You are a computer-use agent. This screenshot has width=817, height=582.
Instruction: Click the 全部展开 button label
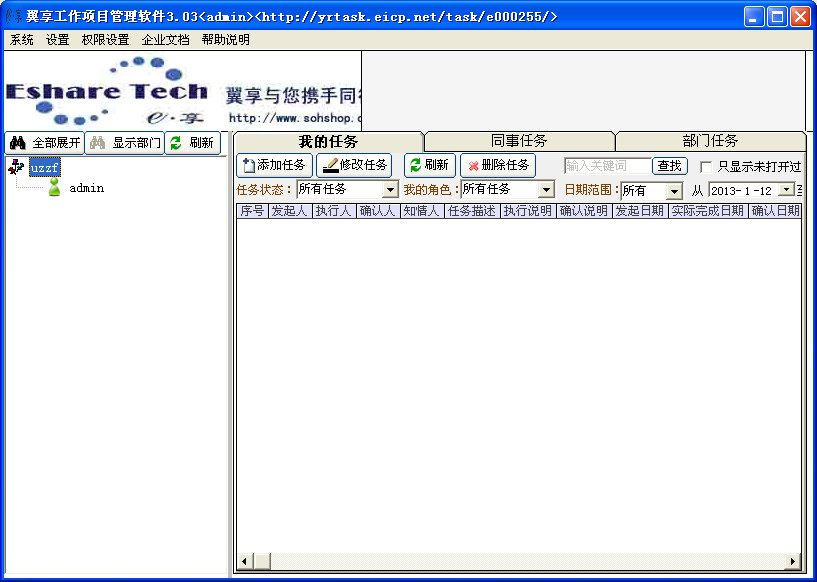(x=56, y=143)
